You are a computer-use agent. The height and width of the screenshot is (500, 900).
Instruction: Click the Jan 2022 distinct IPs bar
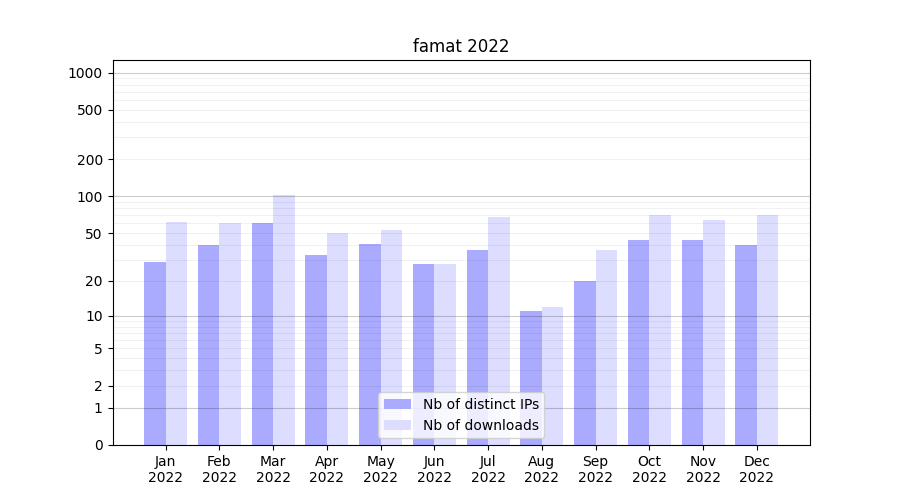[155, 353]
